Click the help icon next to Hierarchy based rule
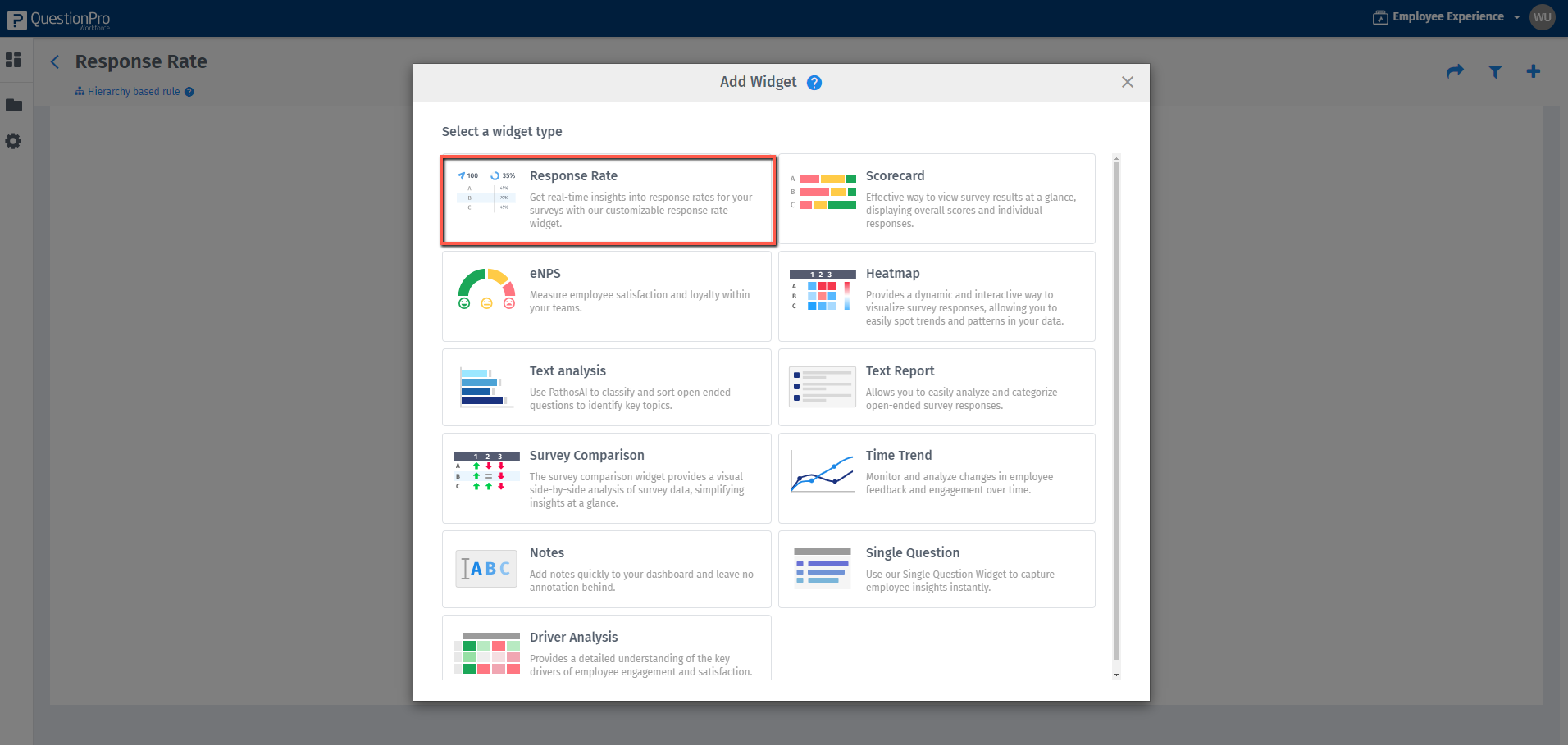This screenshot has width=1568, height=745. 189,92
